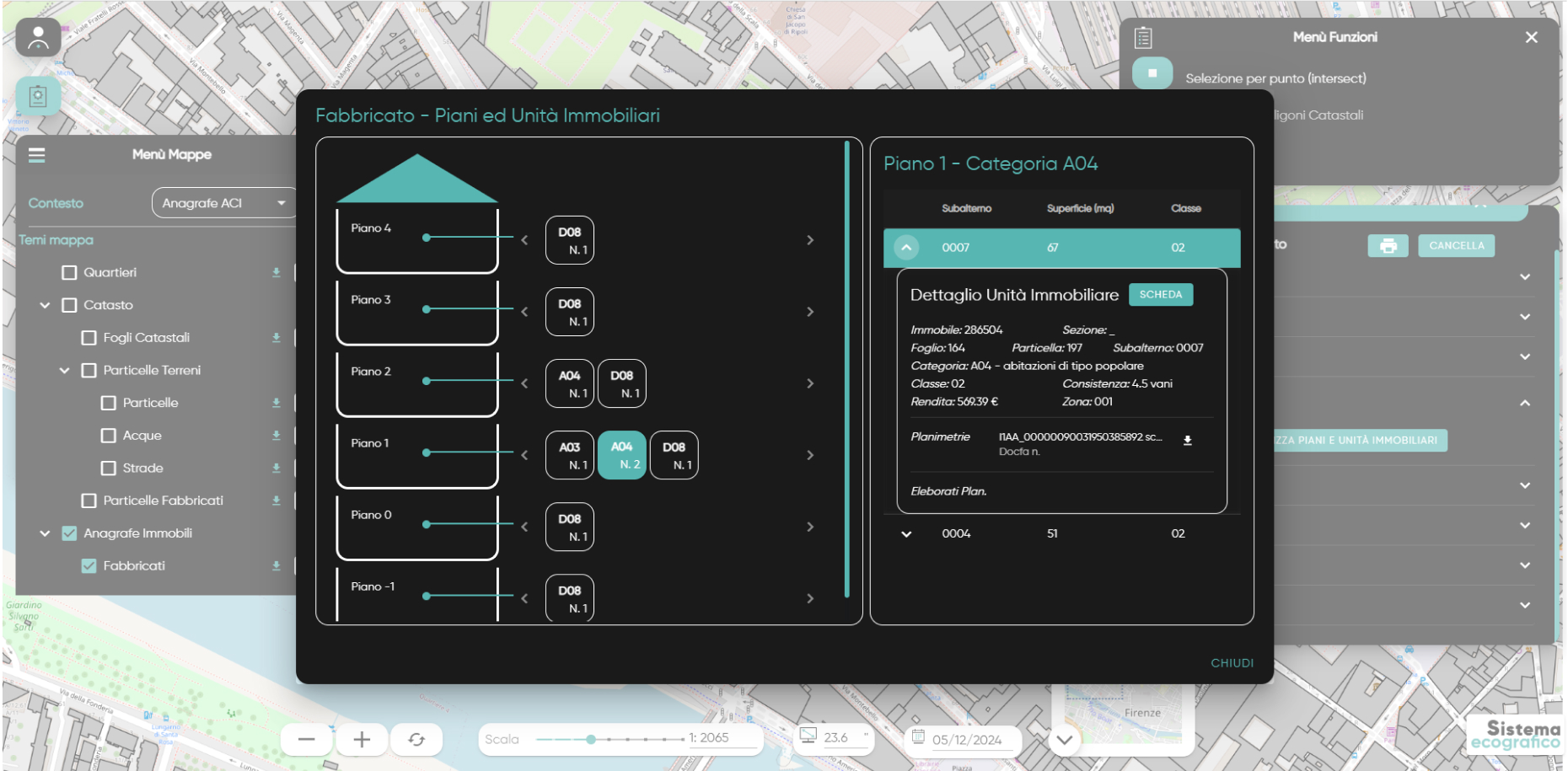Image resolution: width=1568 pixels, height=771 pixels.
Task: Close the Menù Funzioni panel
Action: (x=1532, y=37)
